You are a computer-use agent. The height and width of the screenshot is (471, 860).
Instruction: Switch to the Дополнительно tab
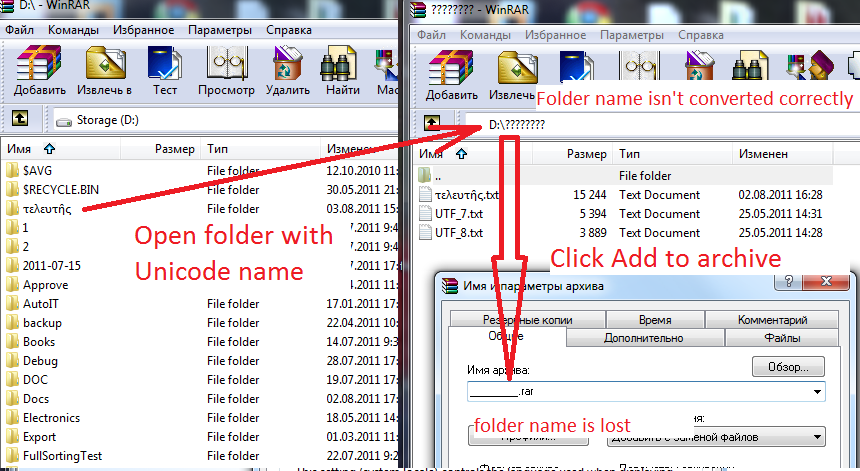click(x=644, y=338)
